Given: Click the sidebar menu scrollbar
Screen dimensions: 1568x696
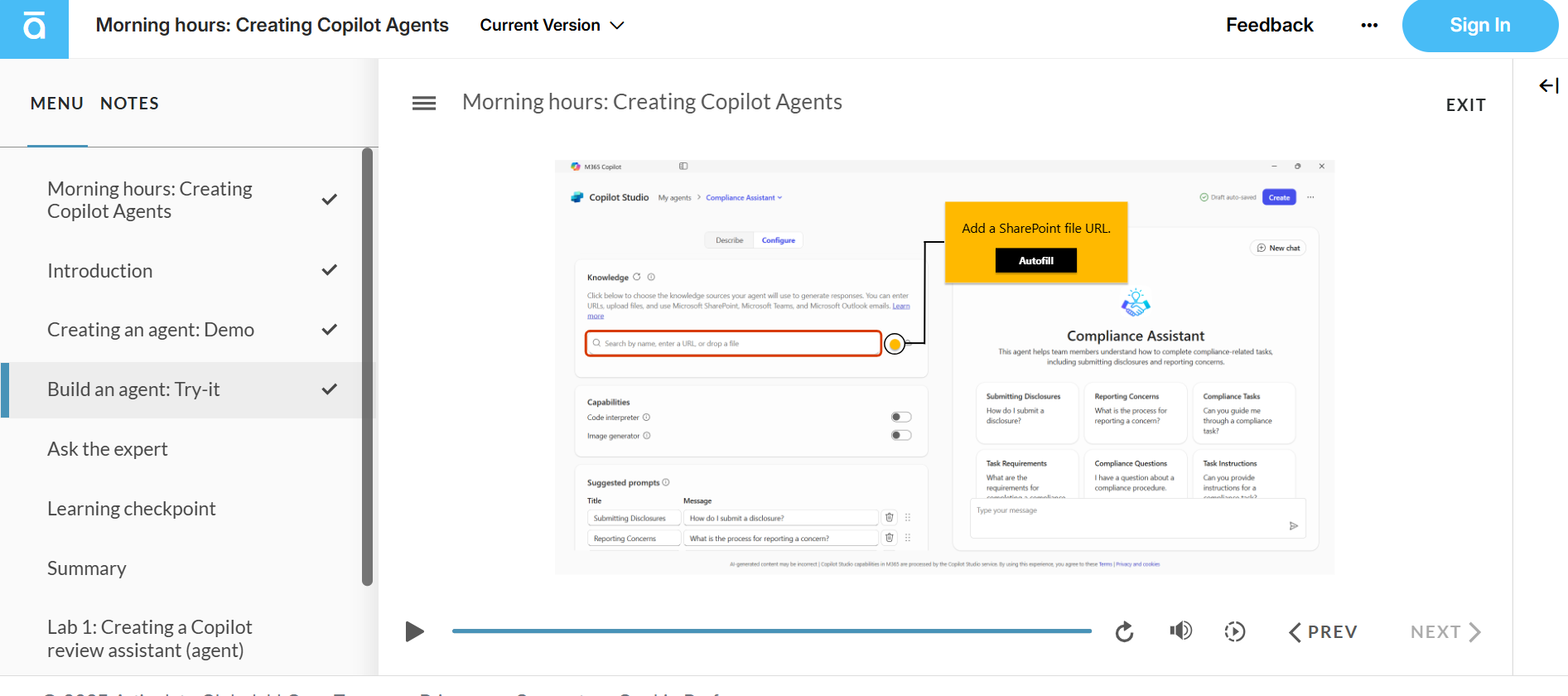Looking at the screenshot, I should 368,367.
